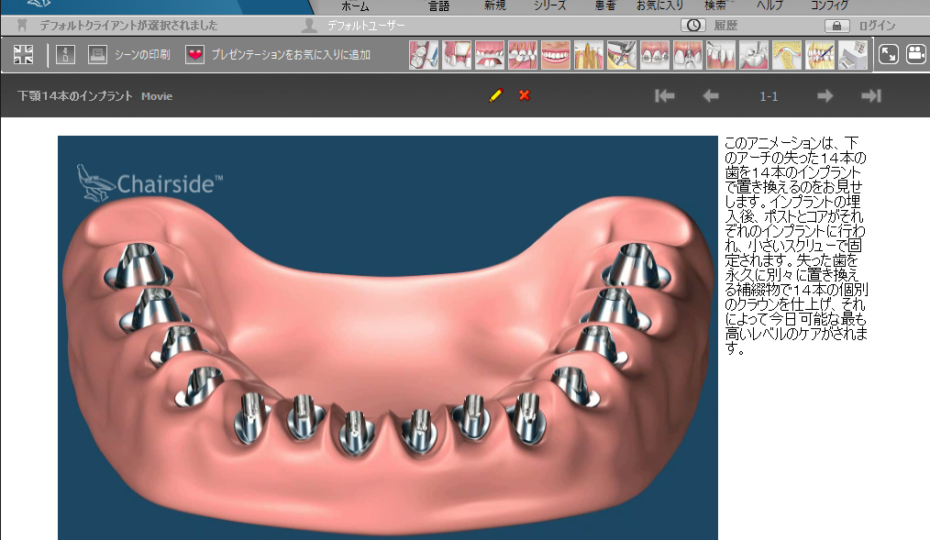The width and height of the screenshot is (930, 540).
Task: Jump to the first slide arrow
Action: tap(665, 96)
